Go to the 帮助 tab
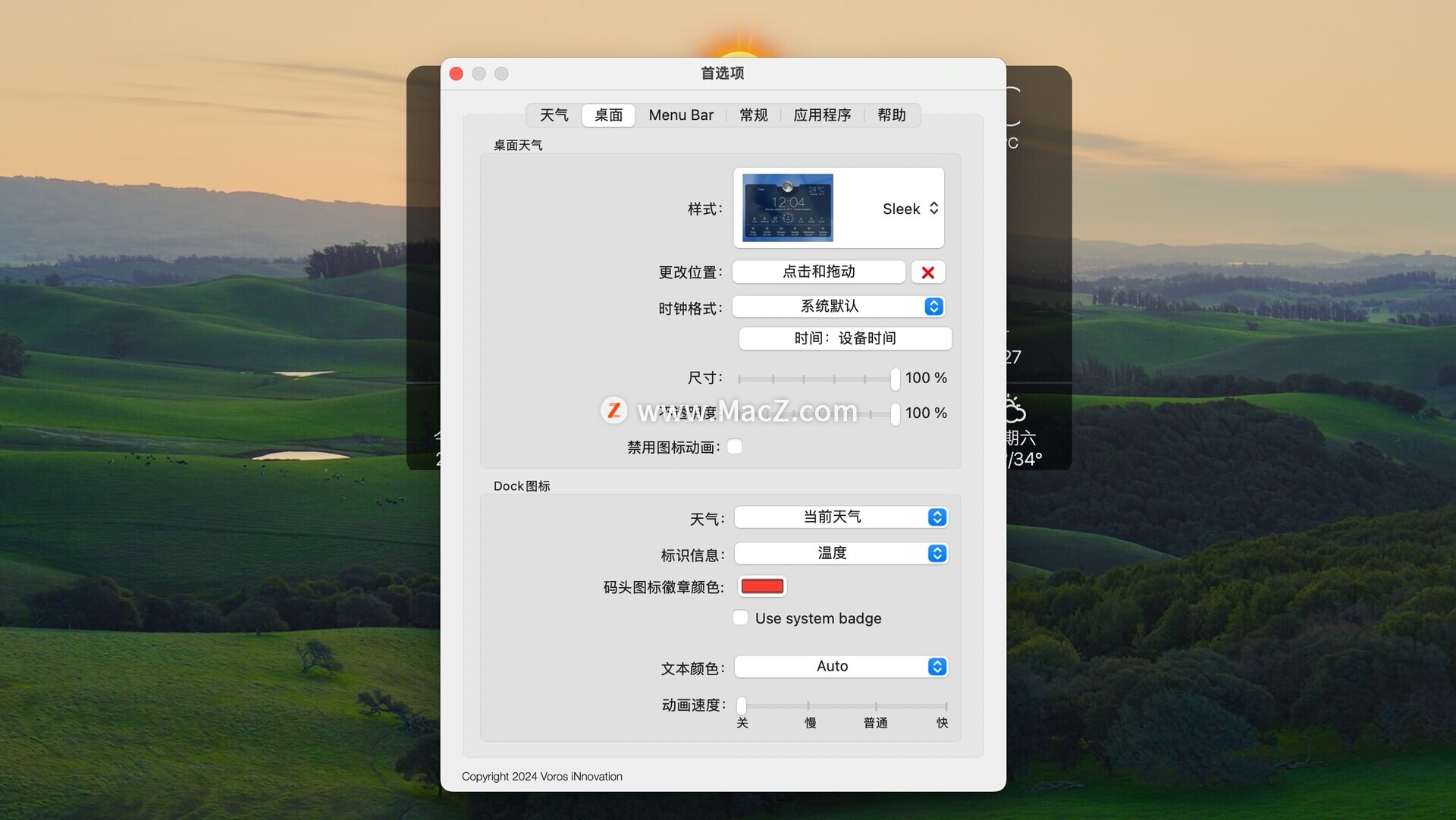 point(891,115)
